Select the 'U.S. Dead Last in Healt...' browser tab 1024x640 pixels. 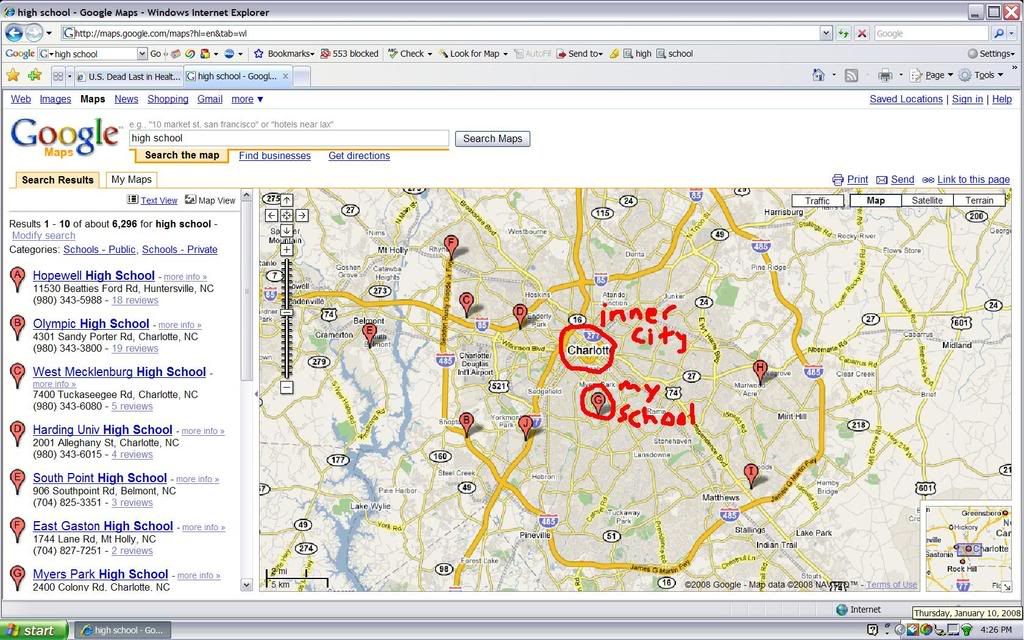pyautogui.click(x=127, y=76)
